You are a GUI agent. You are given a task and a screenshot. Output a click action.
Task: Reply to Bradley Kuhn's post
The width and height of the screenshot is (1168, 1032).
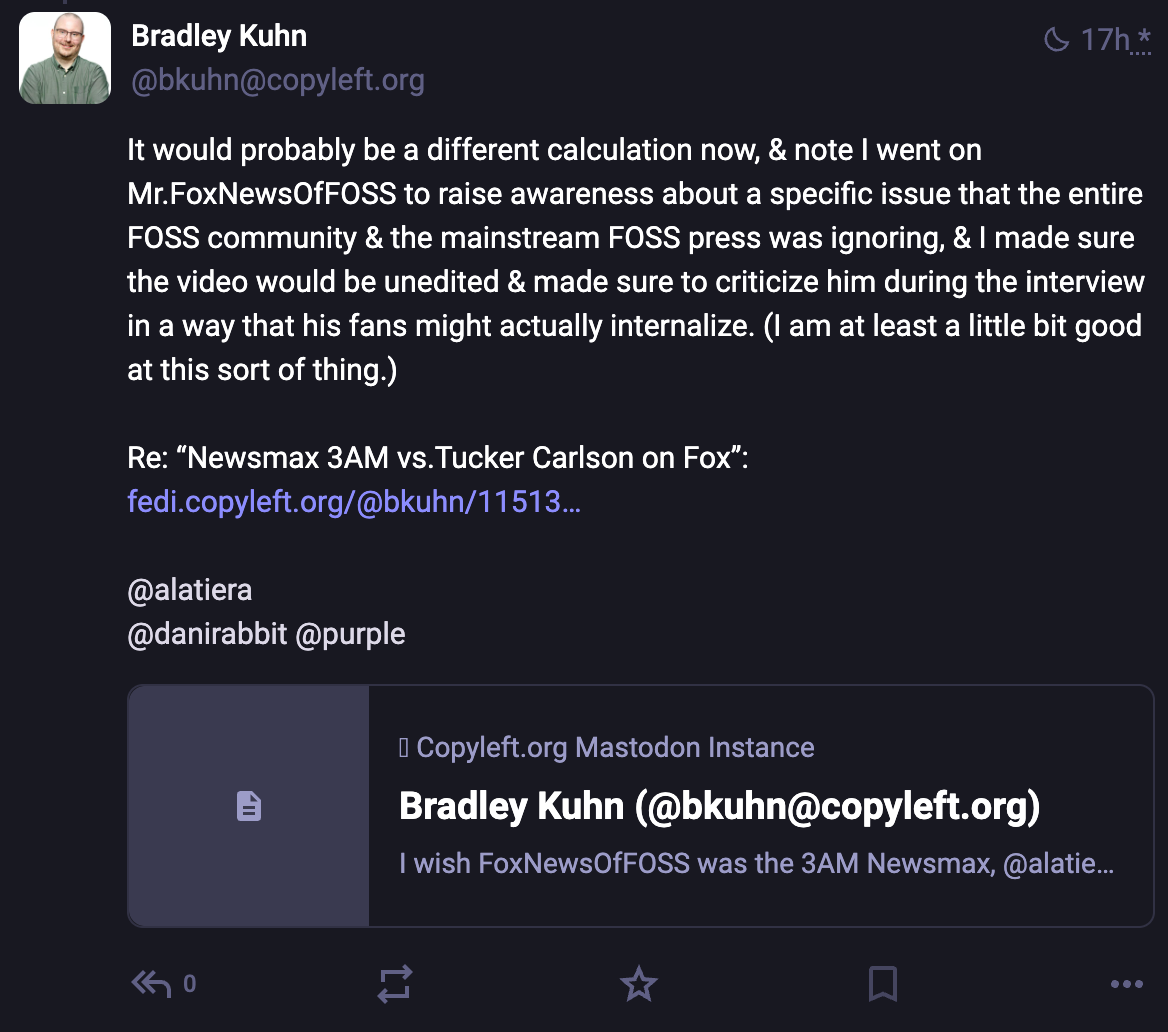coord(151,984)
